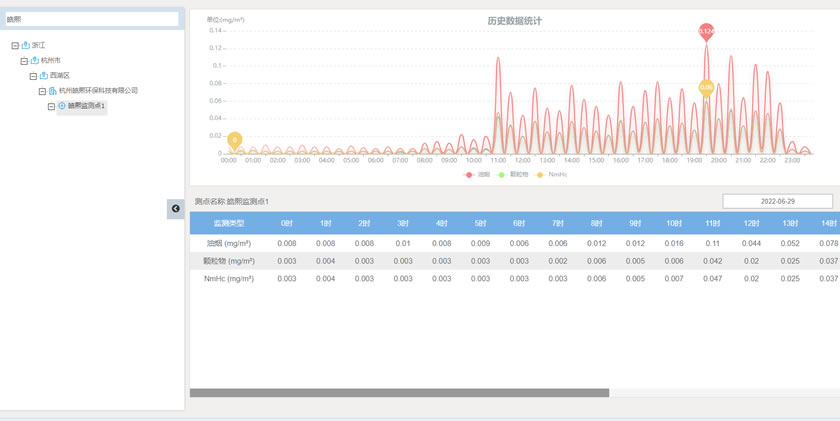The height and width of the screenshot is (421, 840).
Task: Collapse the left sidebar with arrow button
Action: point(175,208)
